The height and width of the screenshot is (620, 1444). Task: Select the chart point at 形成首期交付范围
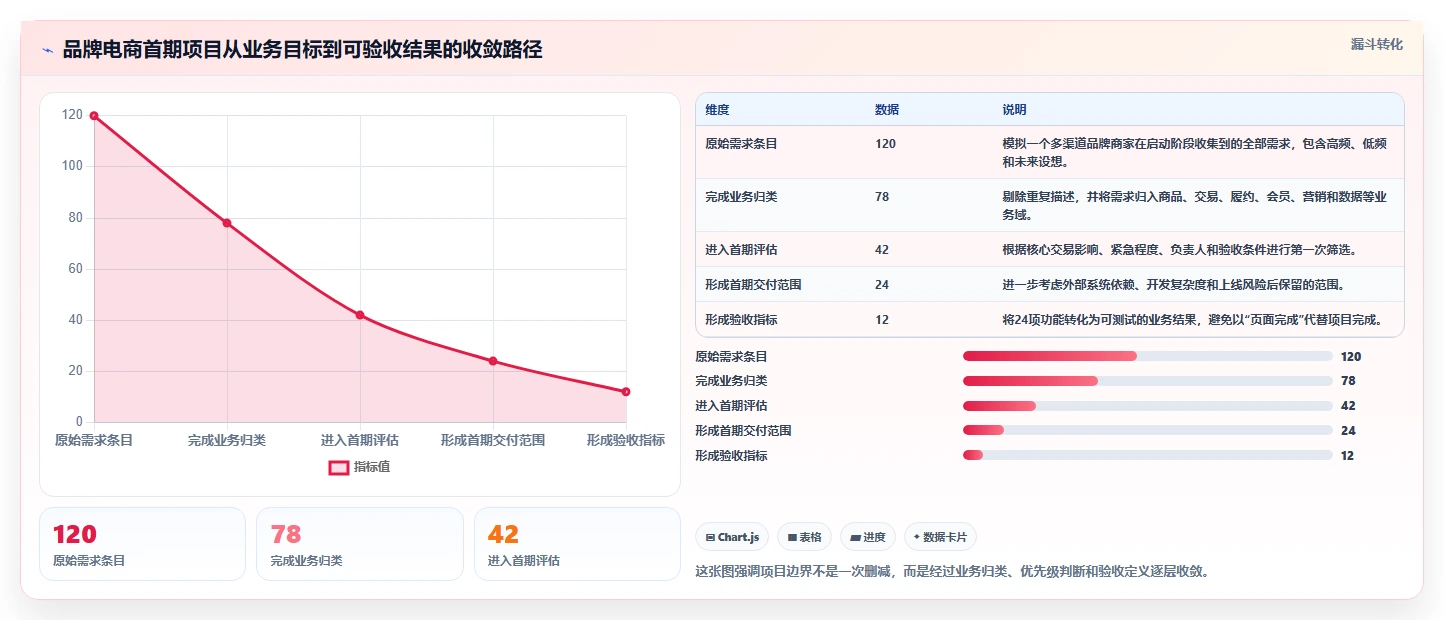[493, 361]
